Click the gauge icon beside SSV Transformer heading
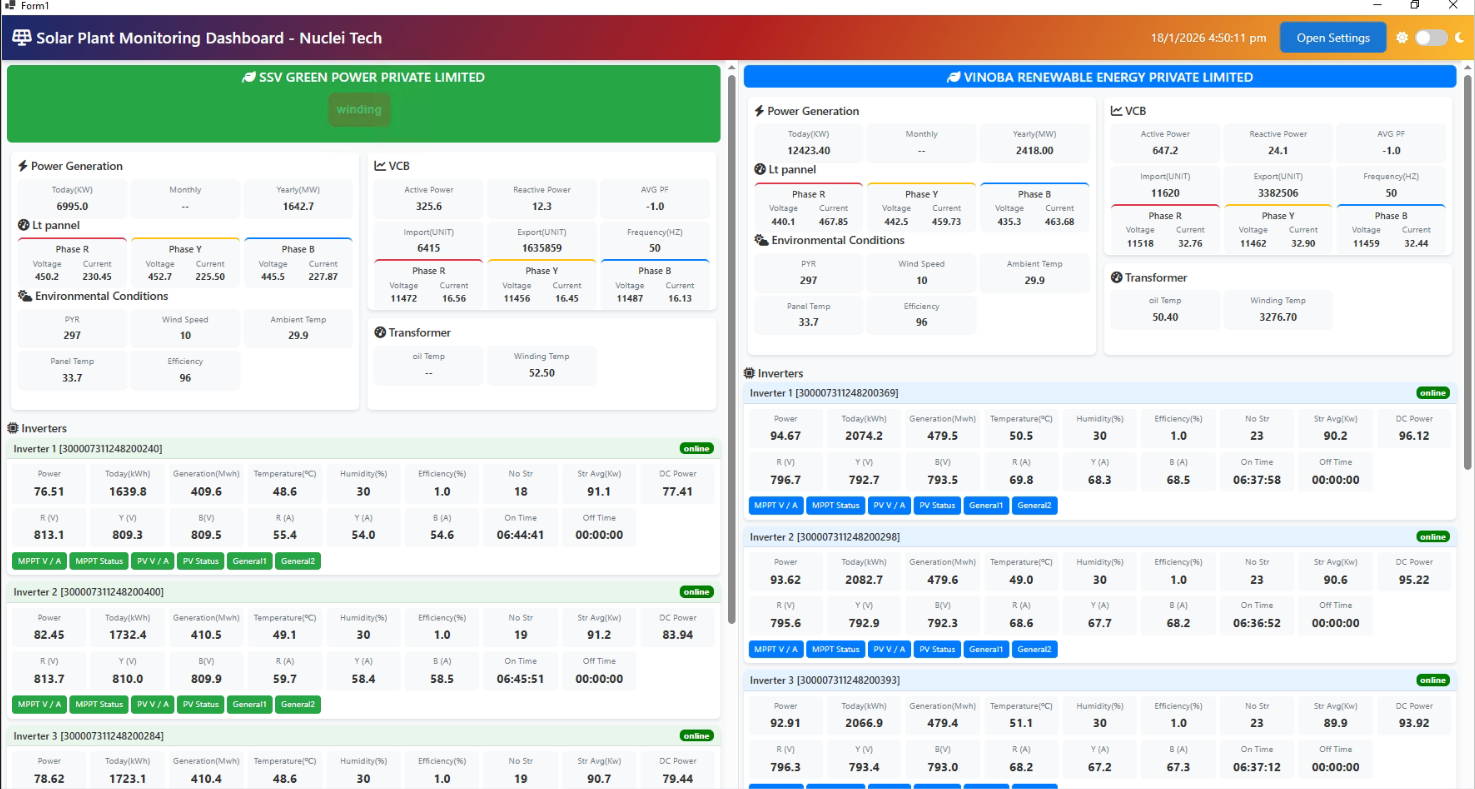Image resolution: width=1475 pixels, height=789 pixels. 380,333
